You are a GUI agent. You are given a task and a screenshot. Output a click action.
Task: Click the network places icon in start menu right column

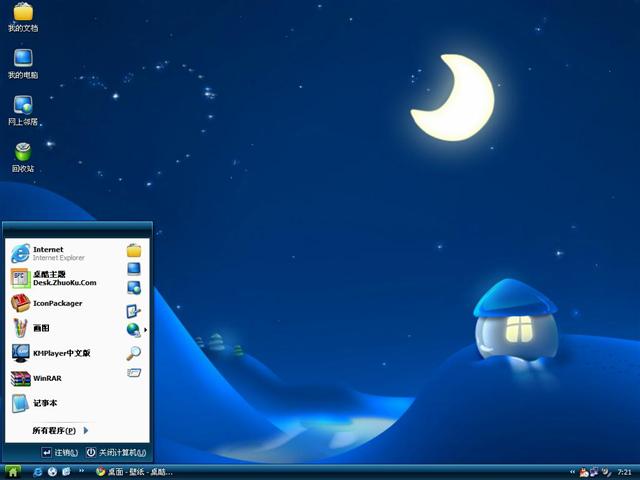pyautogui.click(x=134, y=288)
